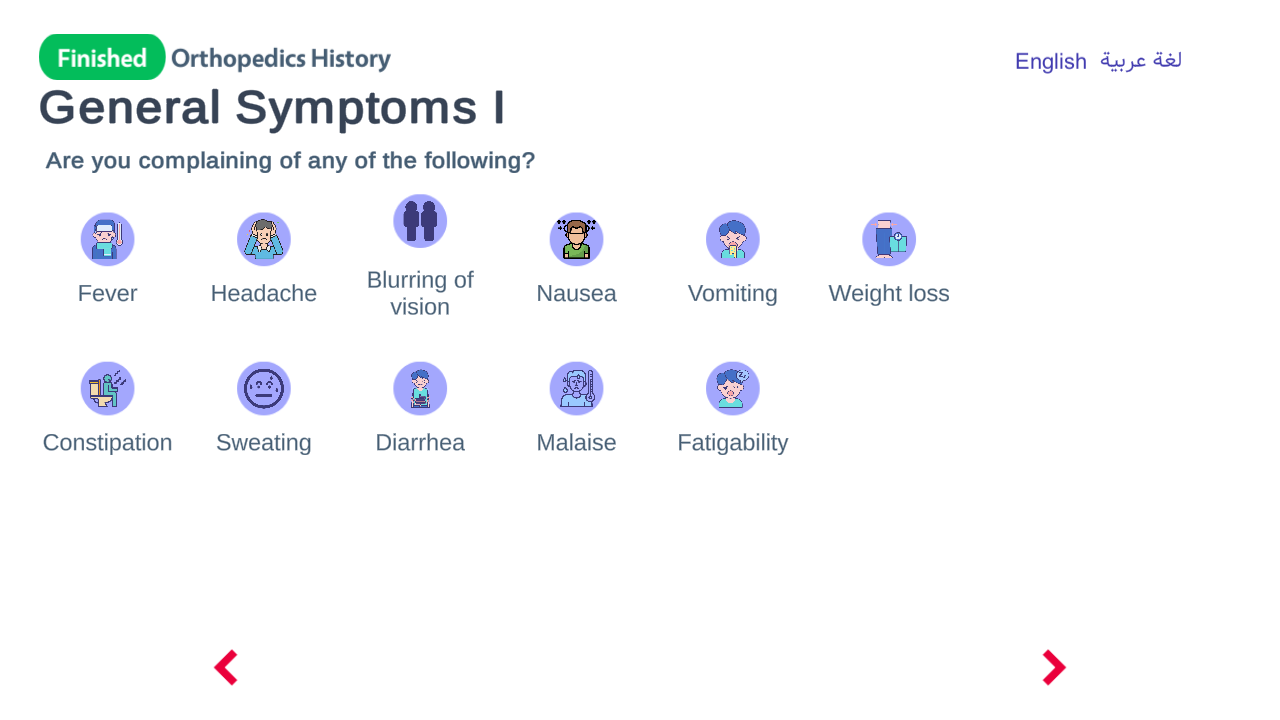Go to next page with right arrow
1280x720 pixels.
[x=1054, y=667]
